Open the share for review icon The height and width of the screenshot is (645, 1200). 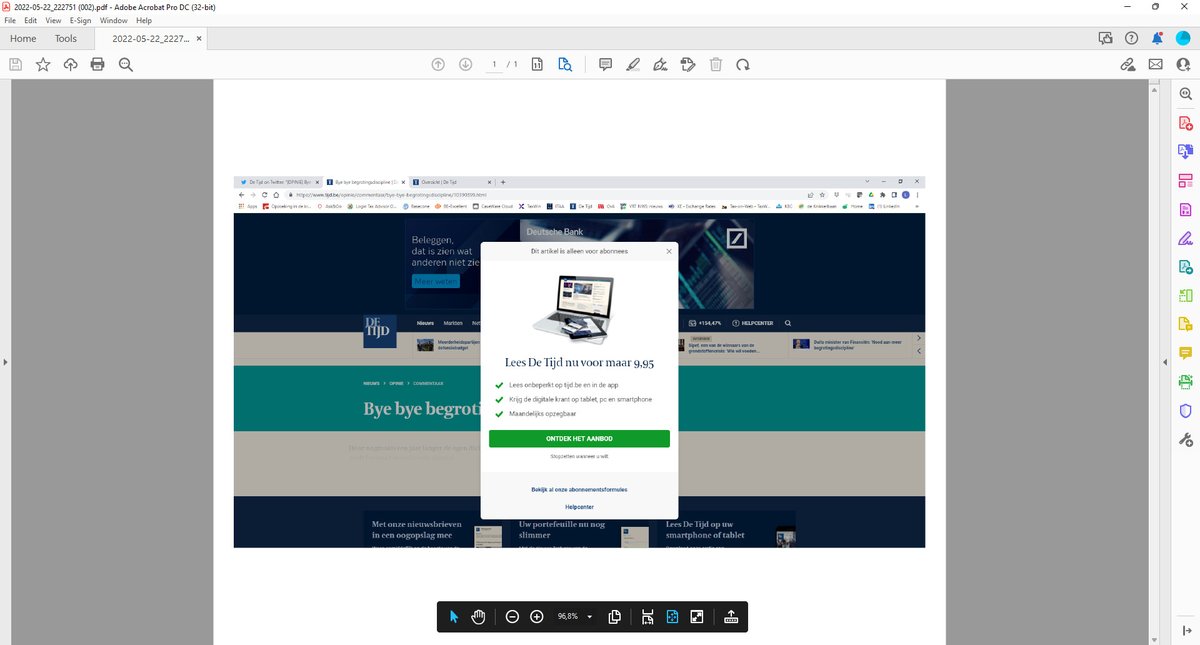[1105, 38]
